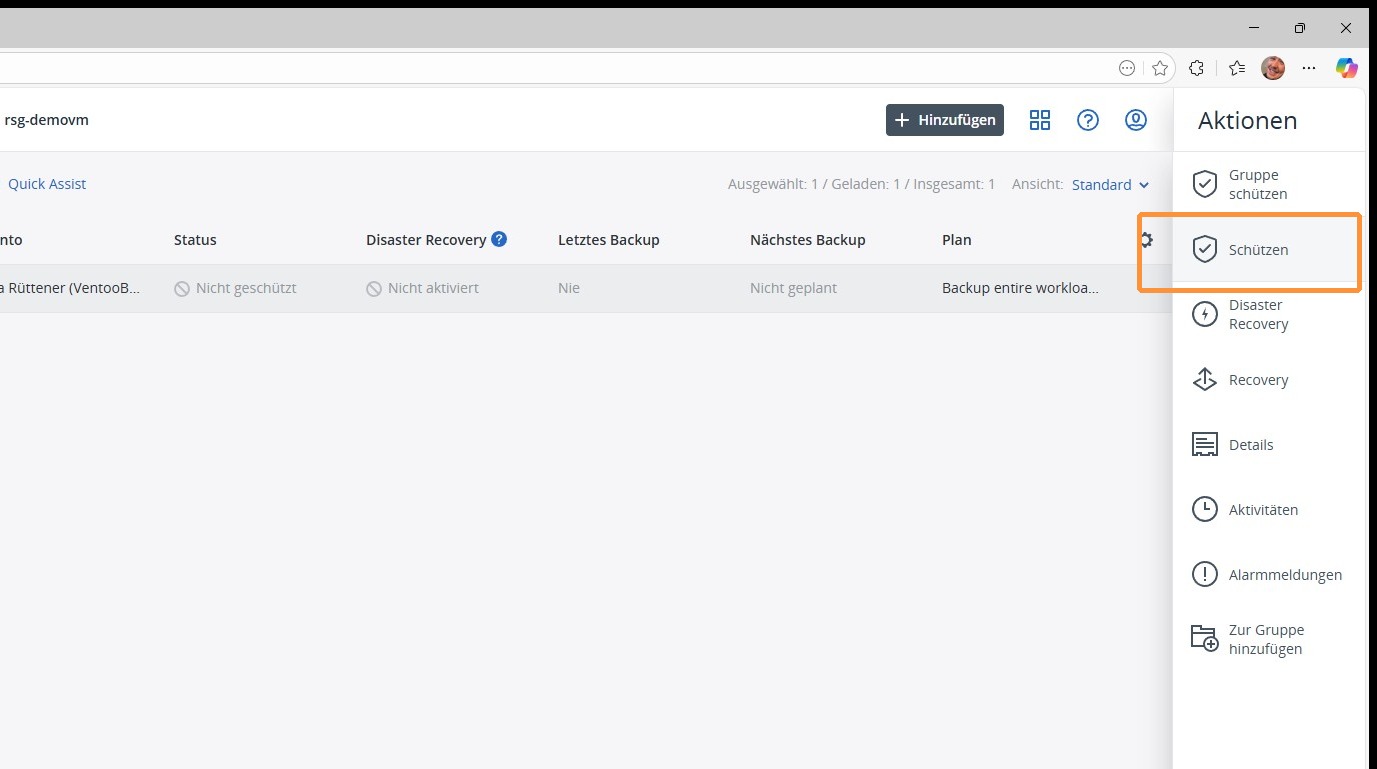The image size is (1377, 769).
Task: Select the Rüttener account row
Action: 586,288
